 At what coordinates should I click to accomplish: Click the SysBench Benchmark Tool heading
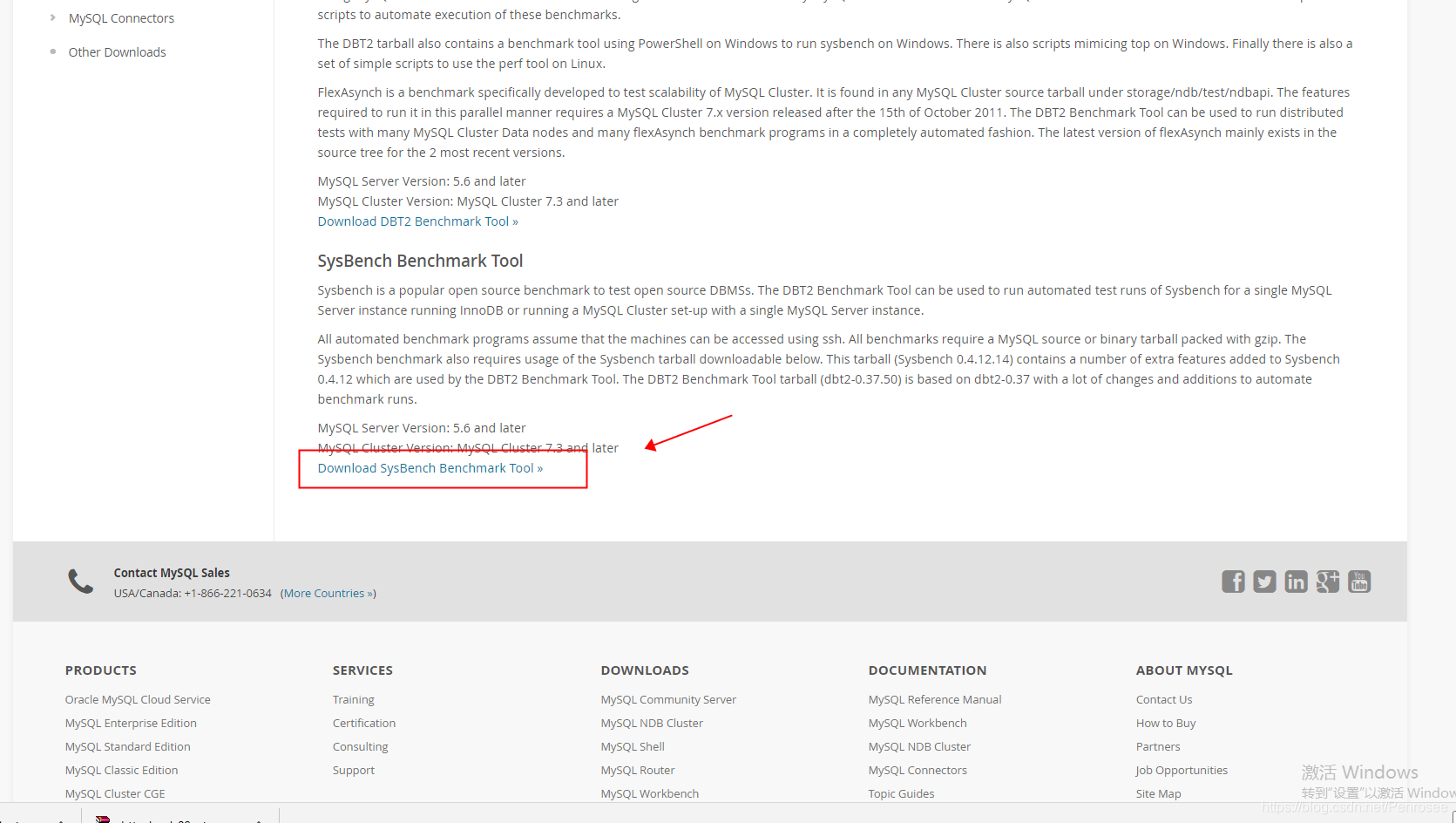tap(420, 261)
